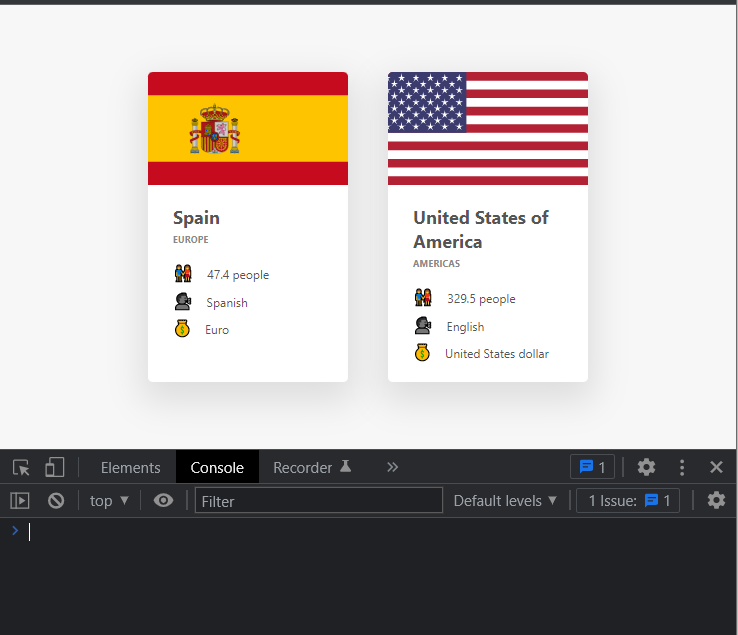Click the English language text
This screenshot has height=635, width=738.
(465, 327)
